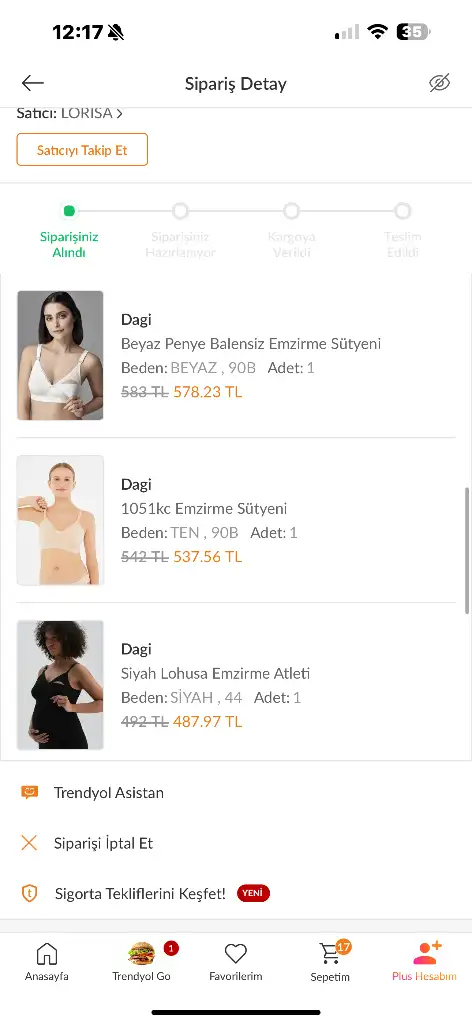Open the Sepetim cart icon
This screenshot has height=1024, width=472.
pyautogui.click(x=330, y=954)
